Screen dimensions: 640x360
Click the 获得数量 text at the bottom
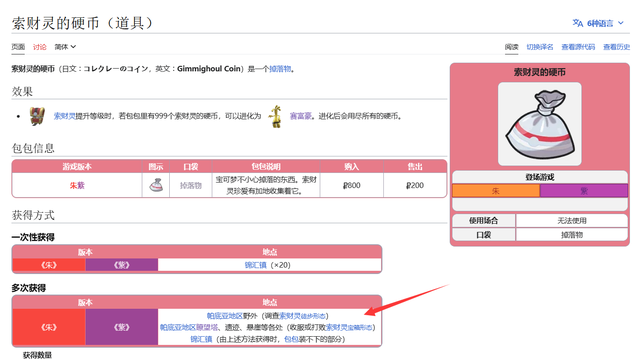pos(38,355)
